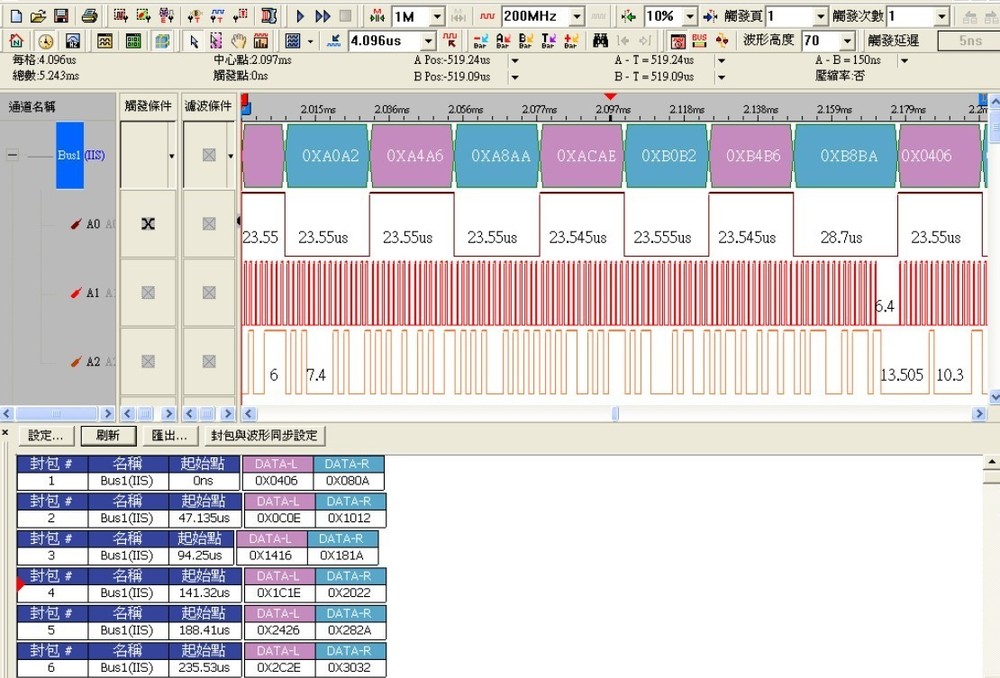Show the binary listing display mode icon
The width and height of the screenshot is (1000, 678).
[x=133, y=41]
